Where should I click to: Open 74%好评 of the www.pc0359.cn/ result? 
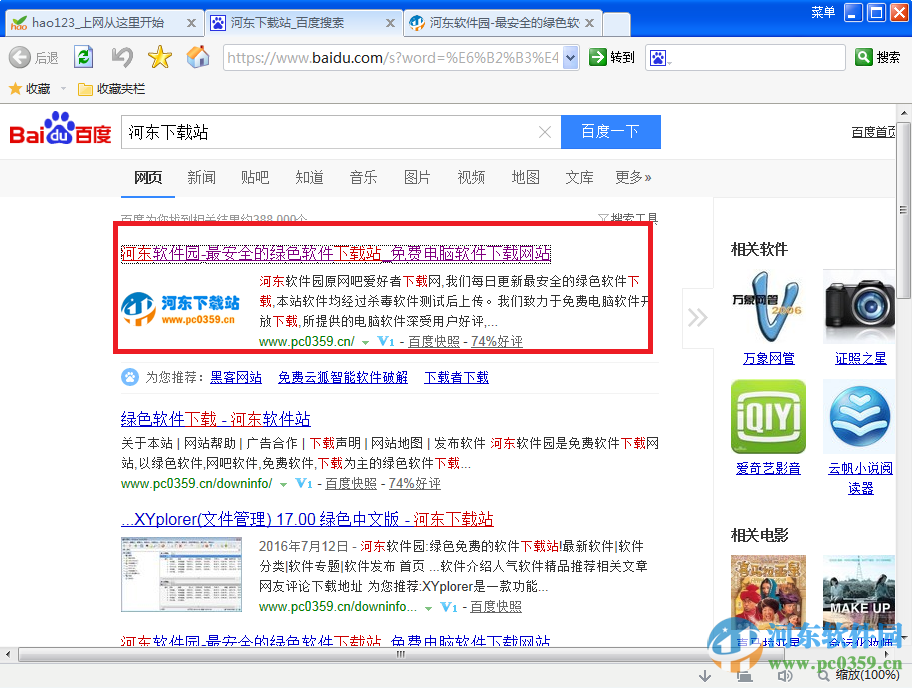497,341
